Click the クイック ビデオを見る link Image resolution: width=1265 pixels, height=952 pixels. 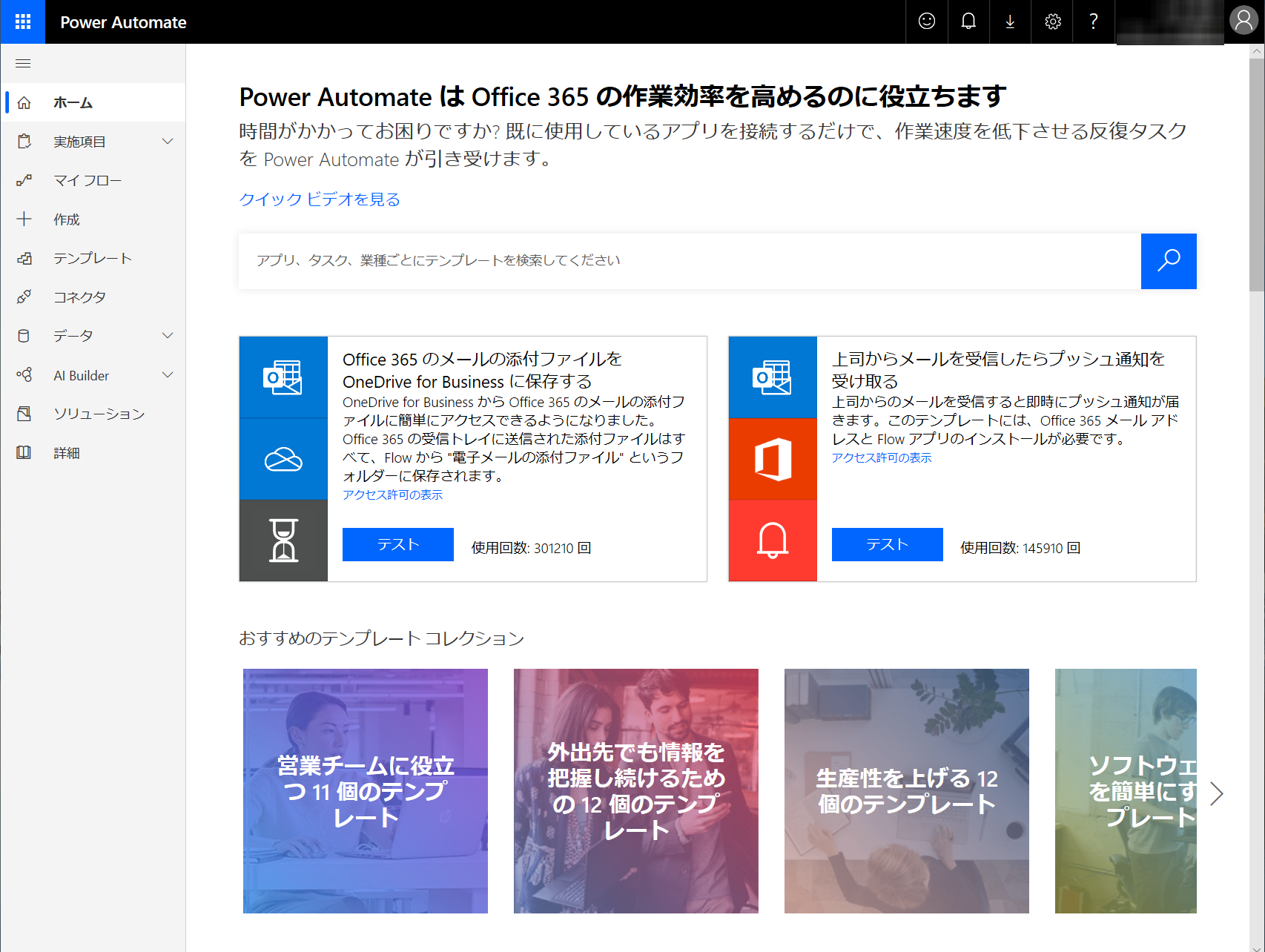(x=320, y=199)
